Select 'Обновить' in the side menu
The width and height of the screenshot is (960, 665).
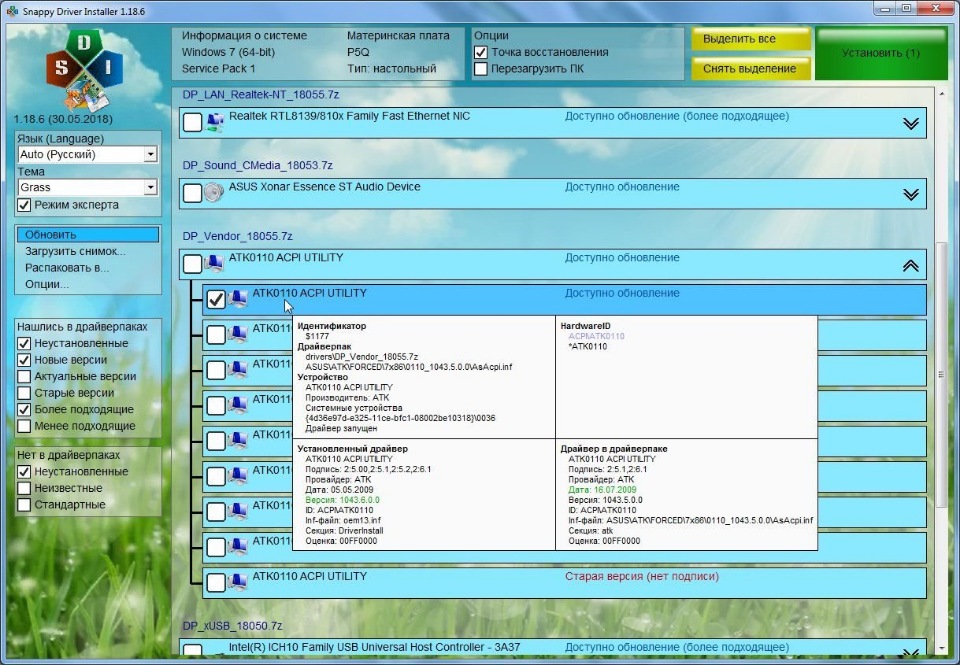88,235
